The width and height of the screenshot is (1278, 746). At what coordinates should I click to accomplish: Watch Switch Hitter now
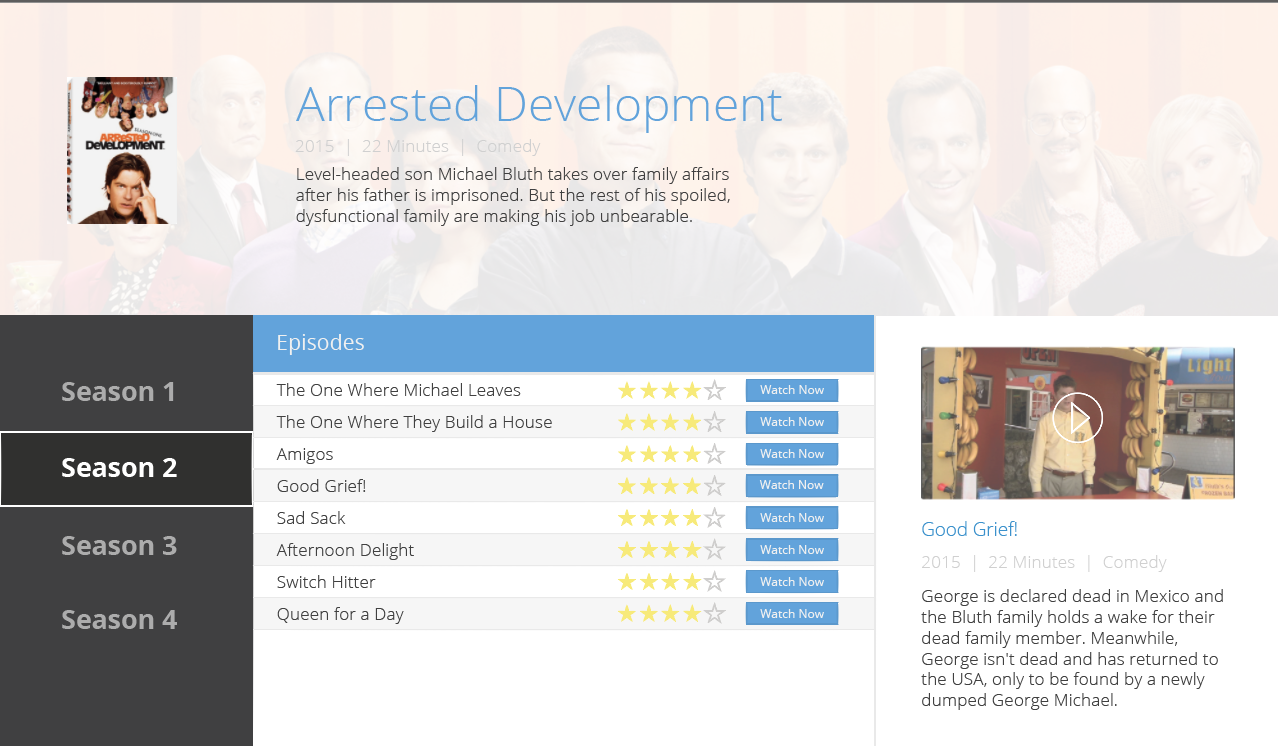(792, 582)
